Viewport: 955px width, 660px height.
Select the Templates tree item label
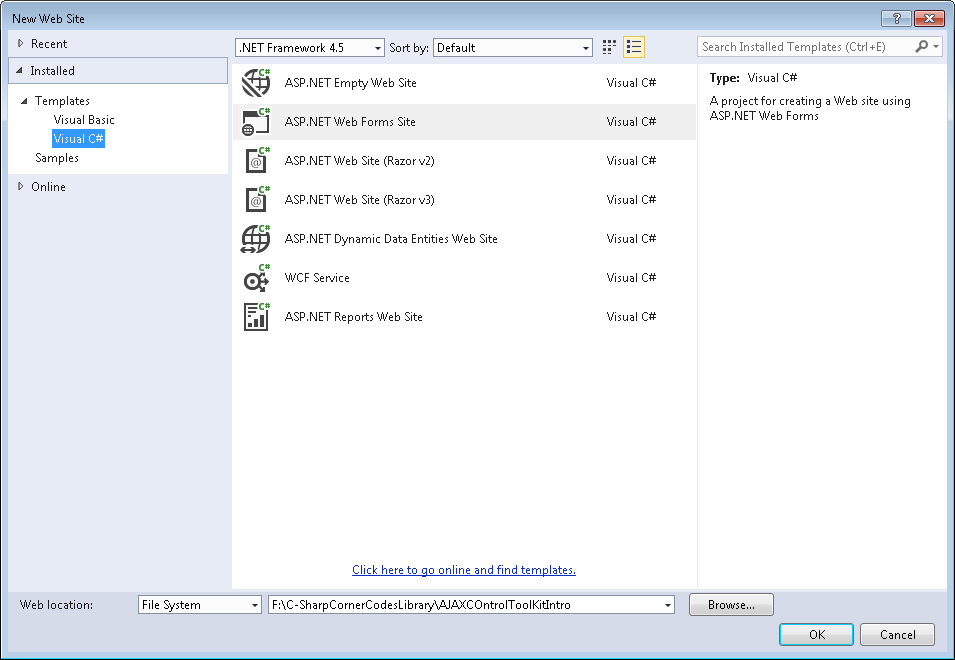[62, 100]
